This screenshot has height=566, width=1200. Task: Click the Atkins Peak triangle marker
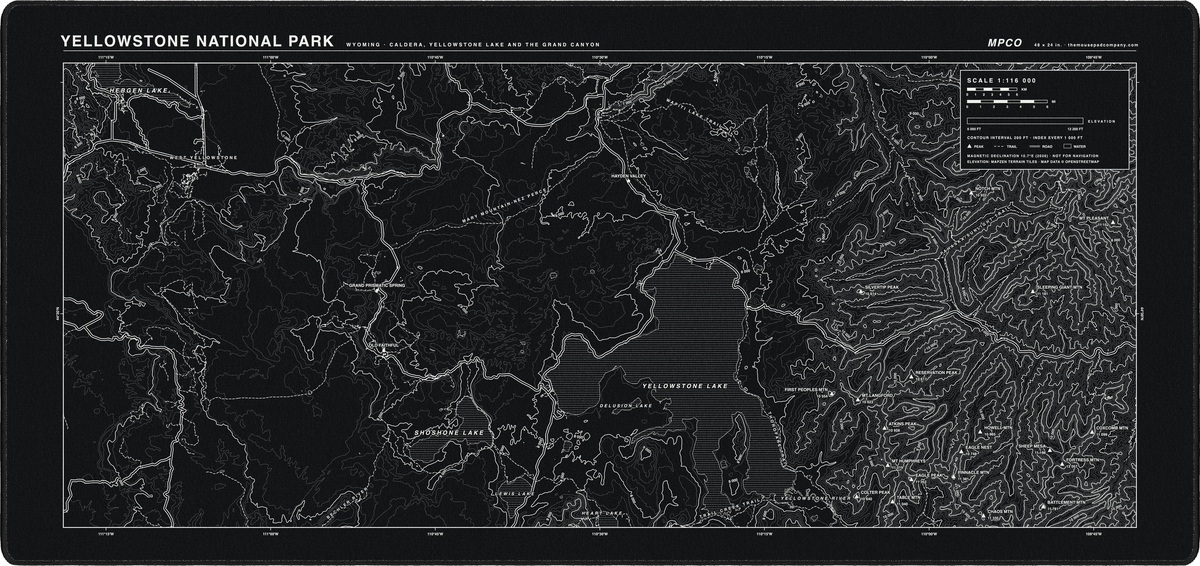[885, 428]
